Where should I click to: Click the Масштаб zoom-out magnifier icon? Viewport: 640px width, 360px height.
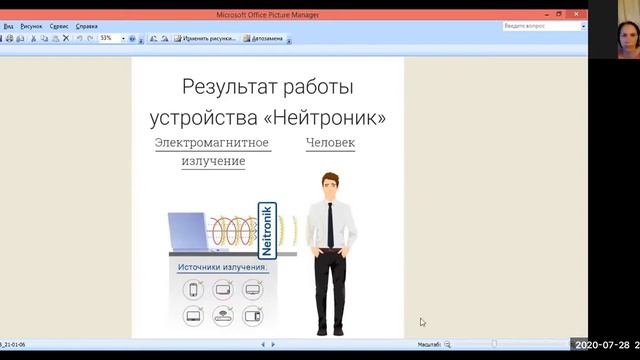click(447, 344)
